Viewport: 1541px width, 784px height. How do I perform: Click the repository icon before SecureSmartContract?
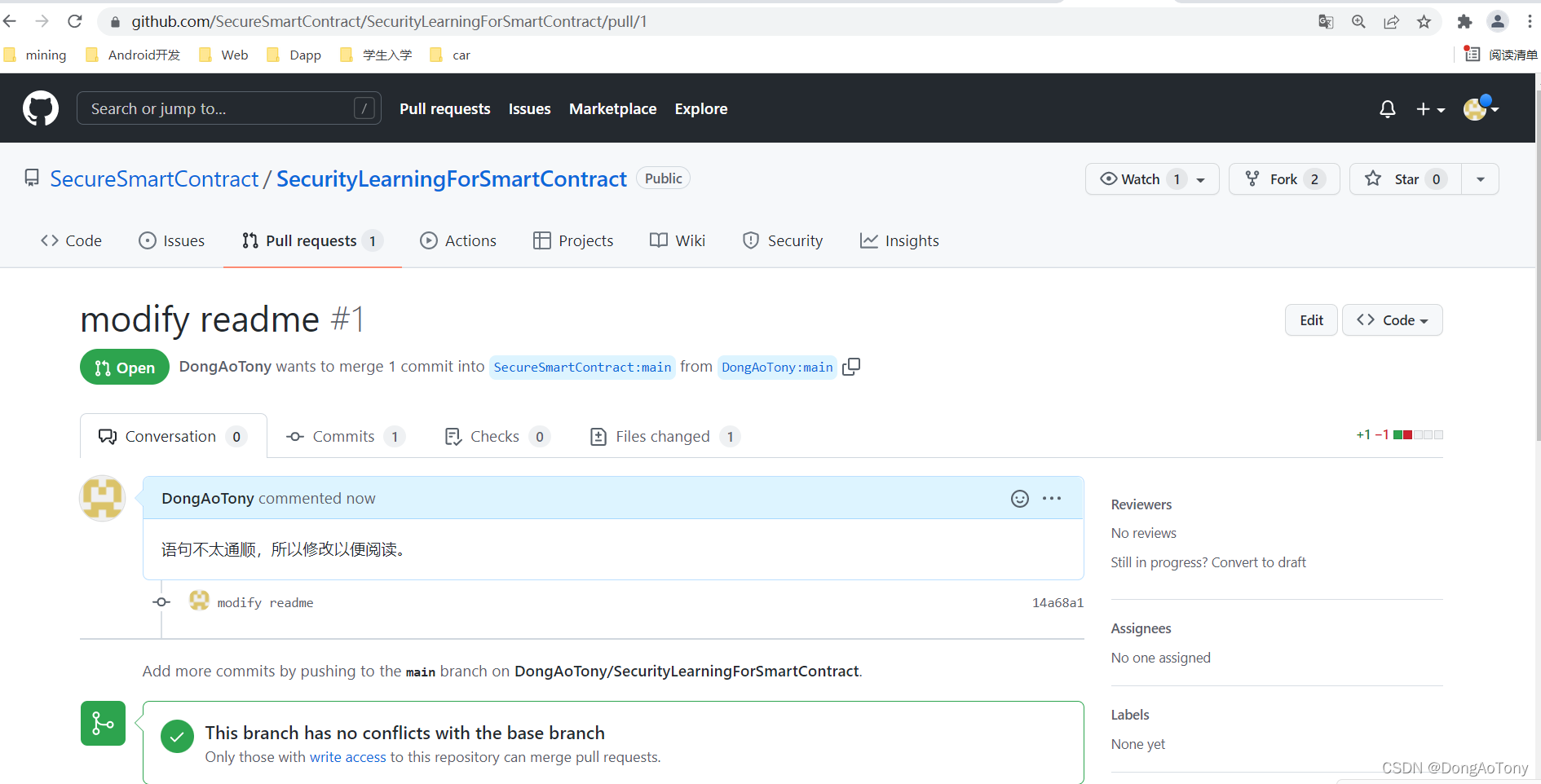pos(32,178)
